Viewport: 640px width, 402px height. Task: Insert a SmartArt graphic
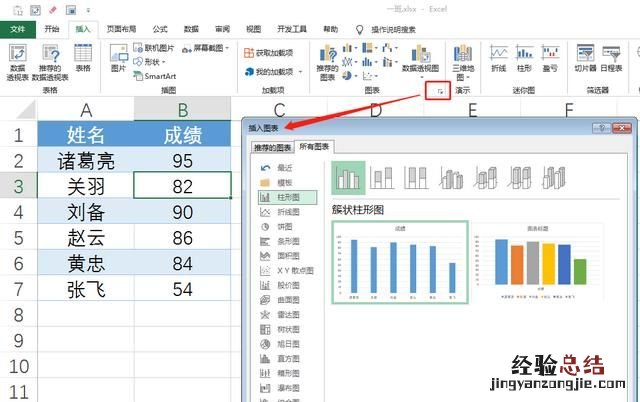click(155, 76)
